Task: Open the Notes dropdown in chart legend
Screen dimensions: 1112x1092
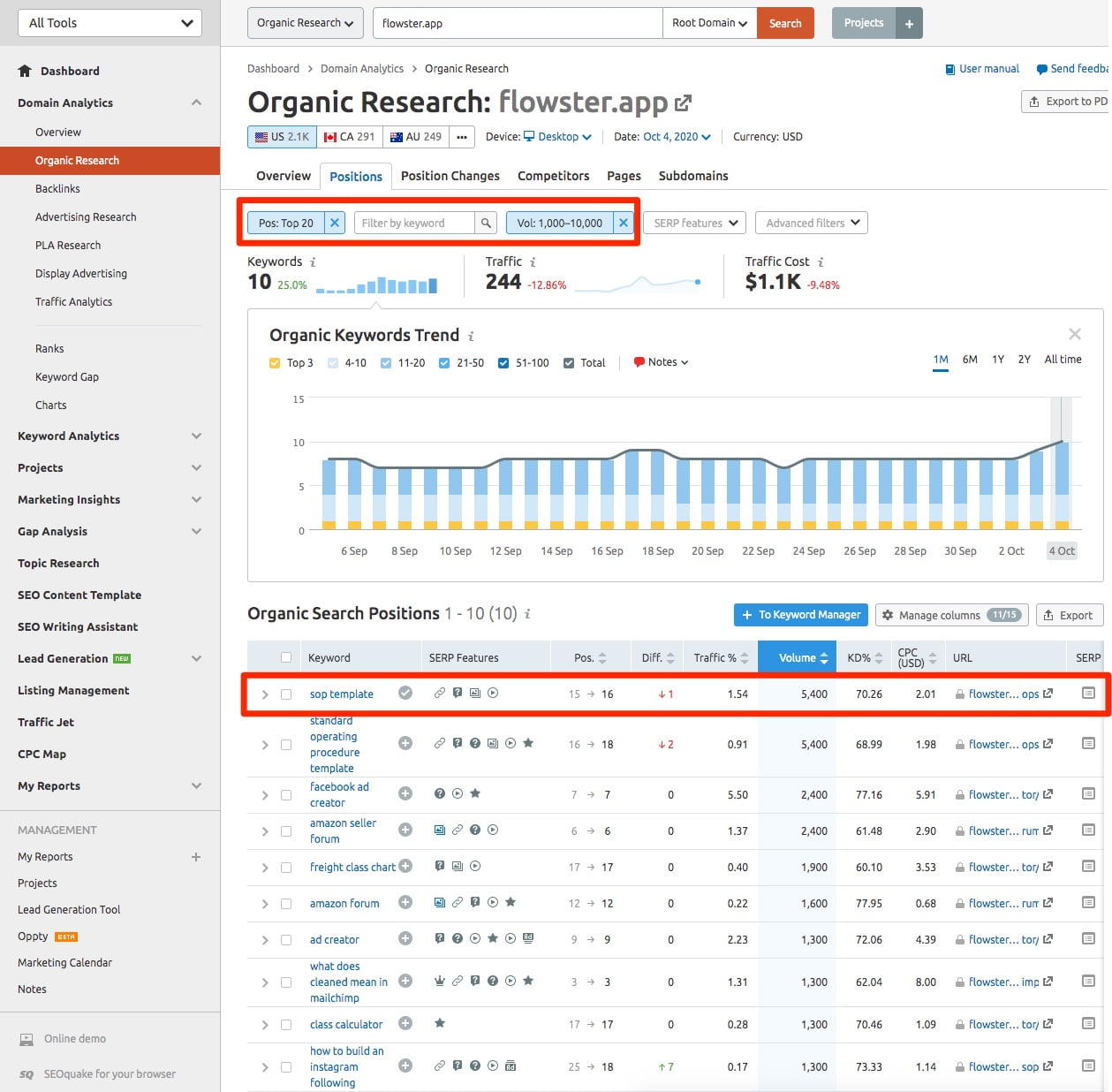Action: pyautogui.click(x=661, y=362)
